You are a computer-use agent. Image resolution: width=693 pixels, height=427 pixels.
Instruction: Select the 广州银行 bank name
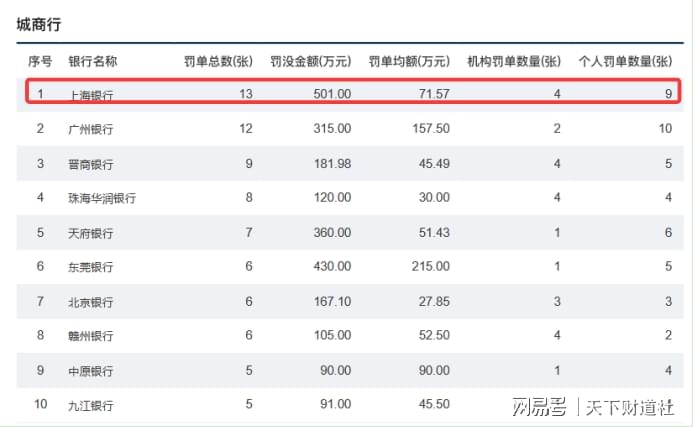(x=90, y=129)
